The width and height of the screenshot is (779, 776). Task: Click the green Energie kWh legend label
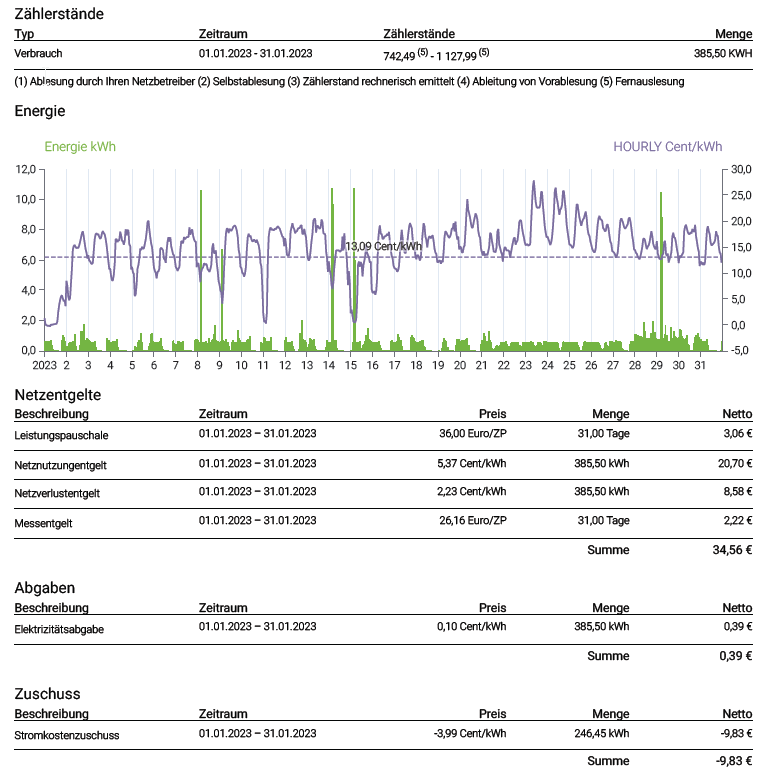pos(80,147)
